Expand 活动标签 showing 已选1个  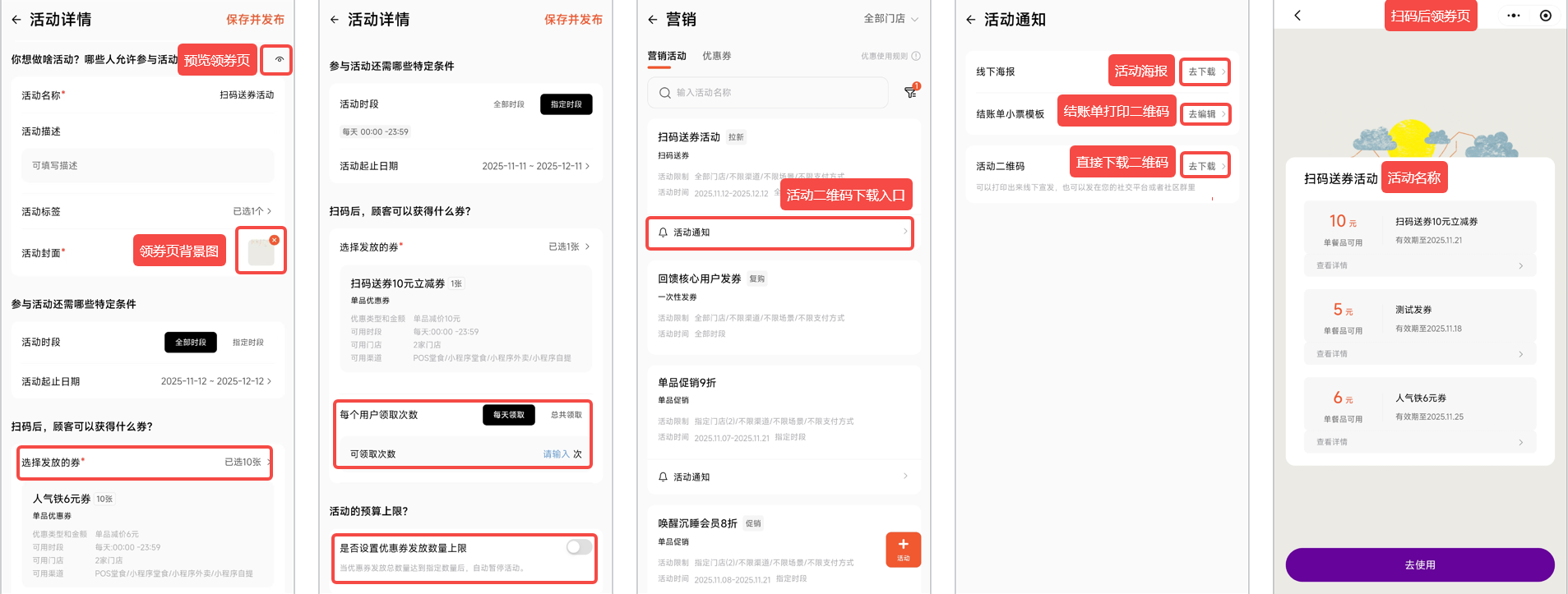(251, 211)
